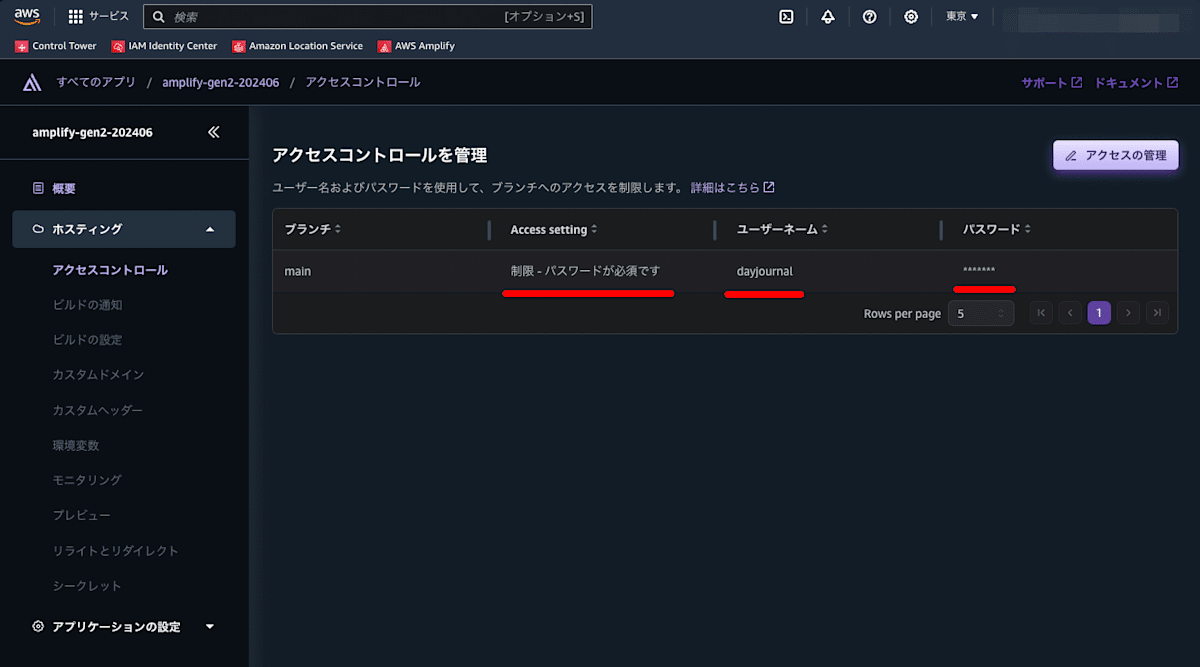This screenshot has width=1200, height=667.
Task: Select アクセスコントロール in the sidebar
Action: 110,270
